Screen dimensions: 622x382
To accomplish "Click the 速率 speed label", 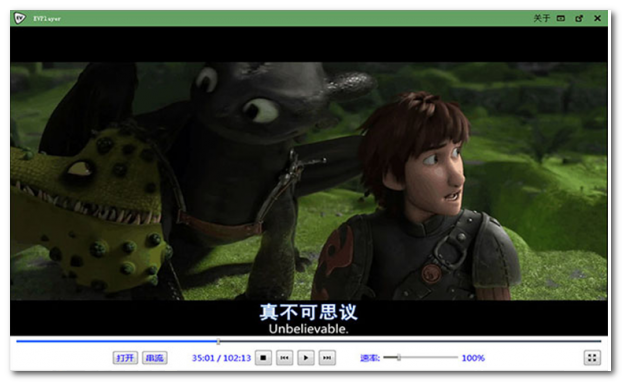I will coord(370,358).
